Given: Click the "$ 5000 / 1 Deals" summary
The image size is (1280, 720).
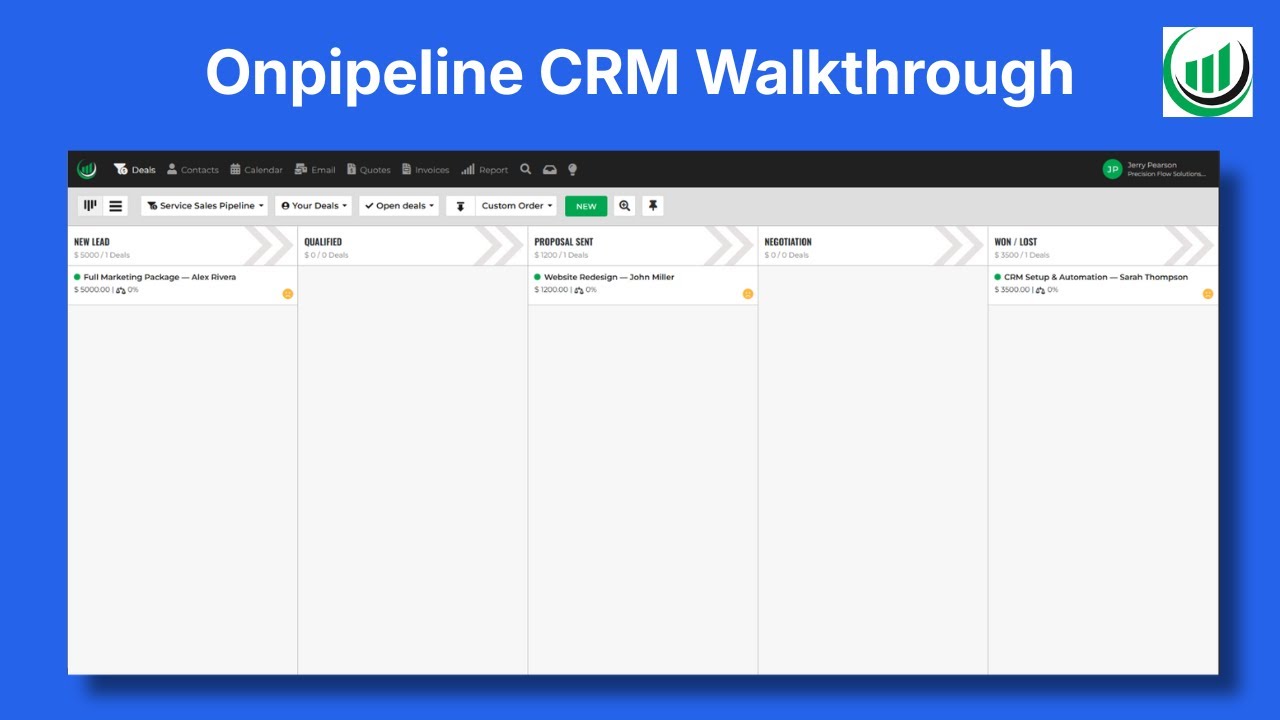Looking at the screenshot, I should pyautogui.click(x=102, y=255).
